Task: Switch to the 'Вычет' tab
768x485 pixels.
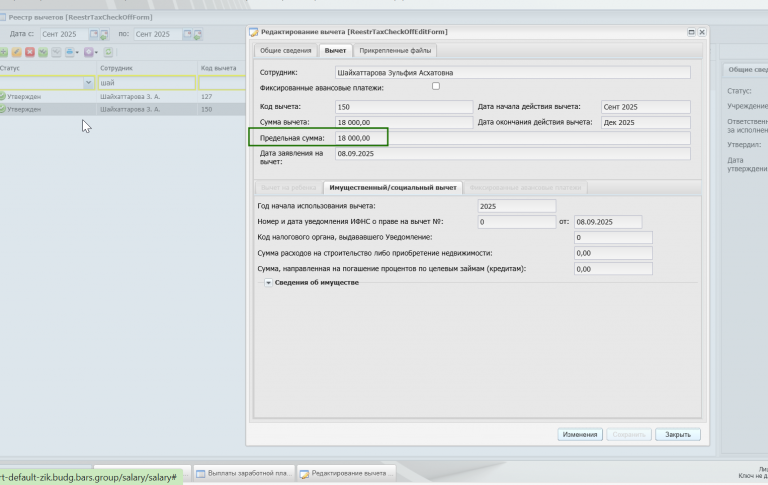Action: click(x=335, y=50)
